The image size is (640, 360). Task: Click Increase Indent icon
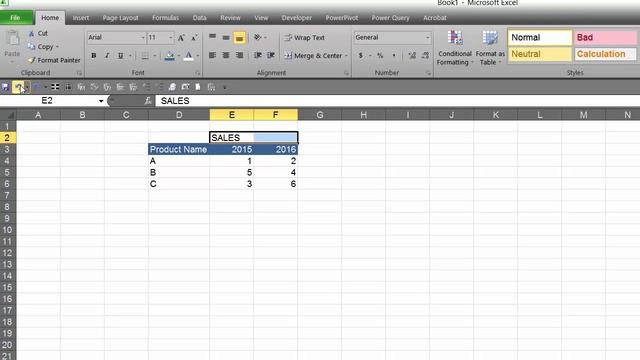(x=271, y=55)
